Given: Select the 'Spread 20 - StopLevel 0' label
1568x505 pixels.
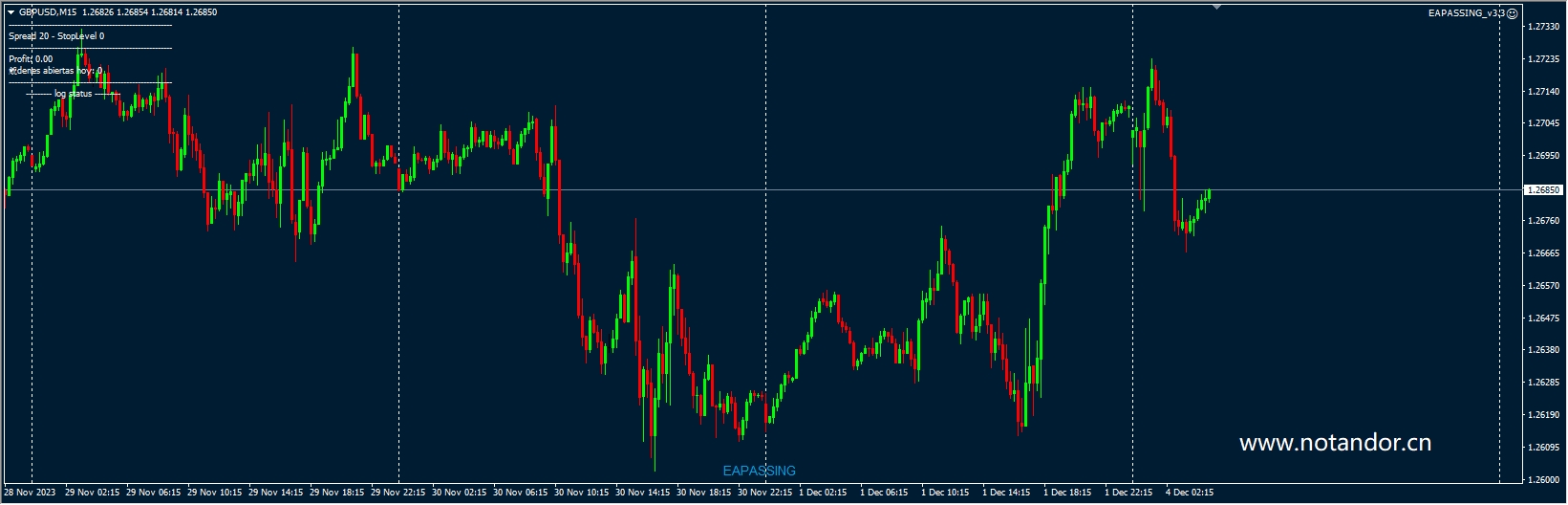Looking at the screenshot, I should click(x=56, y=36).
